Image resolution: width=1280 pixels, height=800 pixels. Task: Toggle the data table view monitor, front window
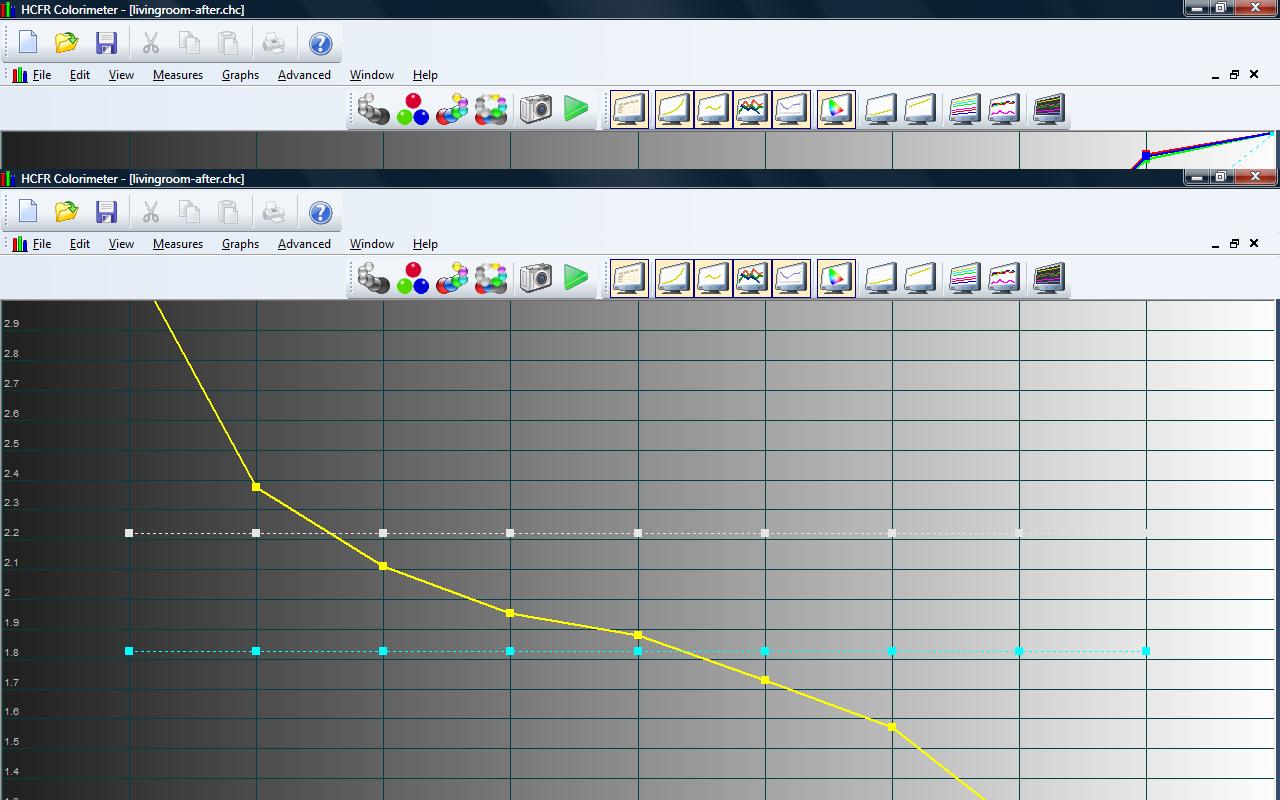pyautogui.click(x=629, y=278)
